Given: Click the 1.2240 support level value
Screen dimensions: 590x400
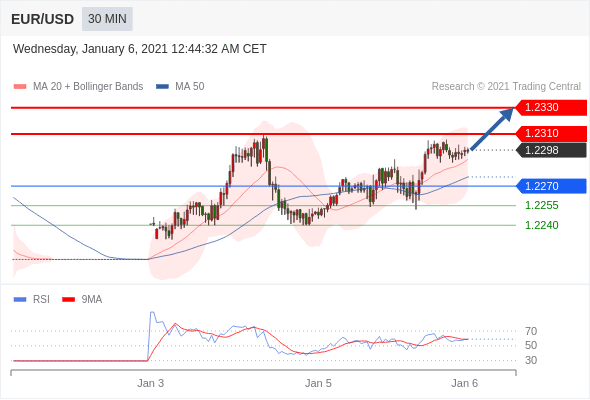Looking at the screenshot, I should [x=541, y=225].
